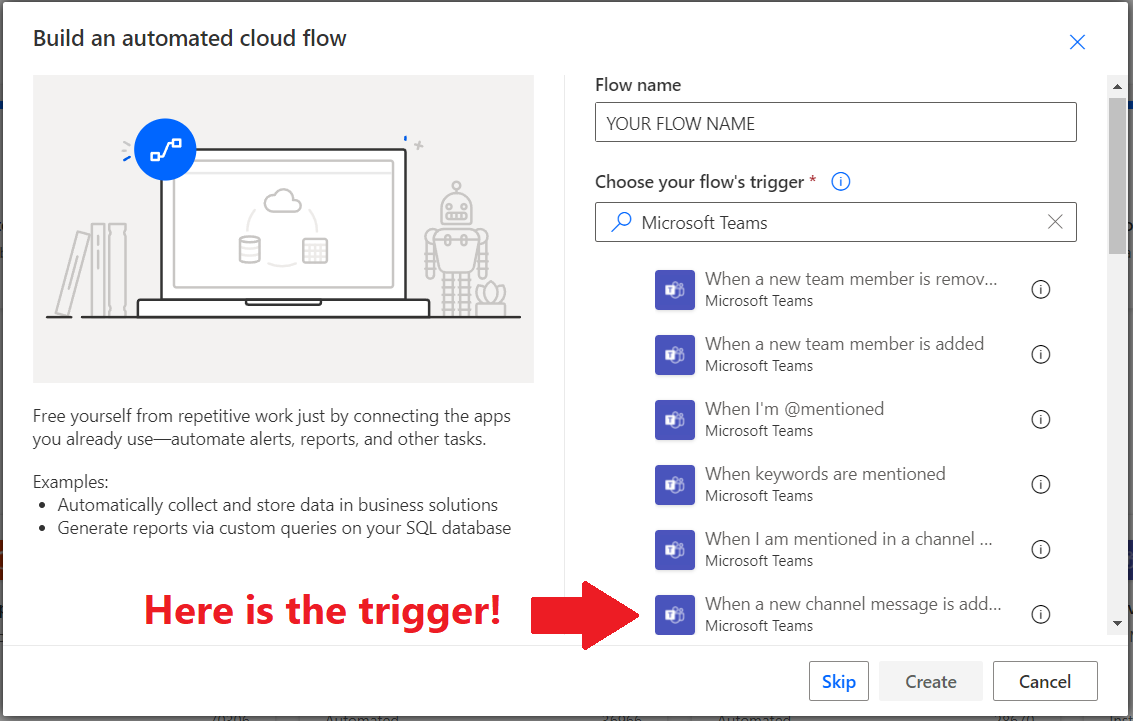Click the Create button
The width and height of the screenshot is (1133, 721).
pyautogui.click(x=931, y=681)
